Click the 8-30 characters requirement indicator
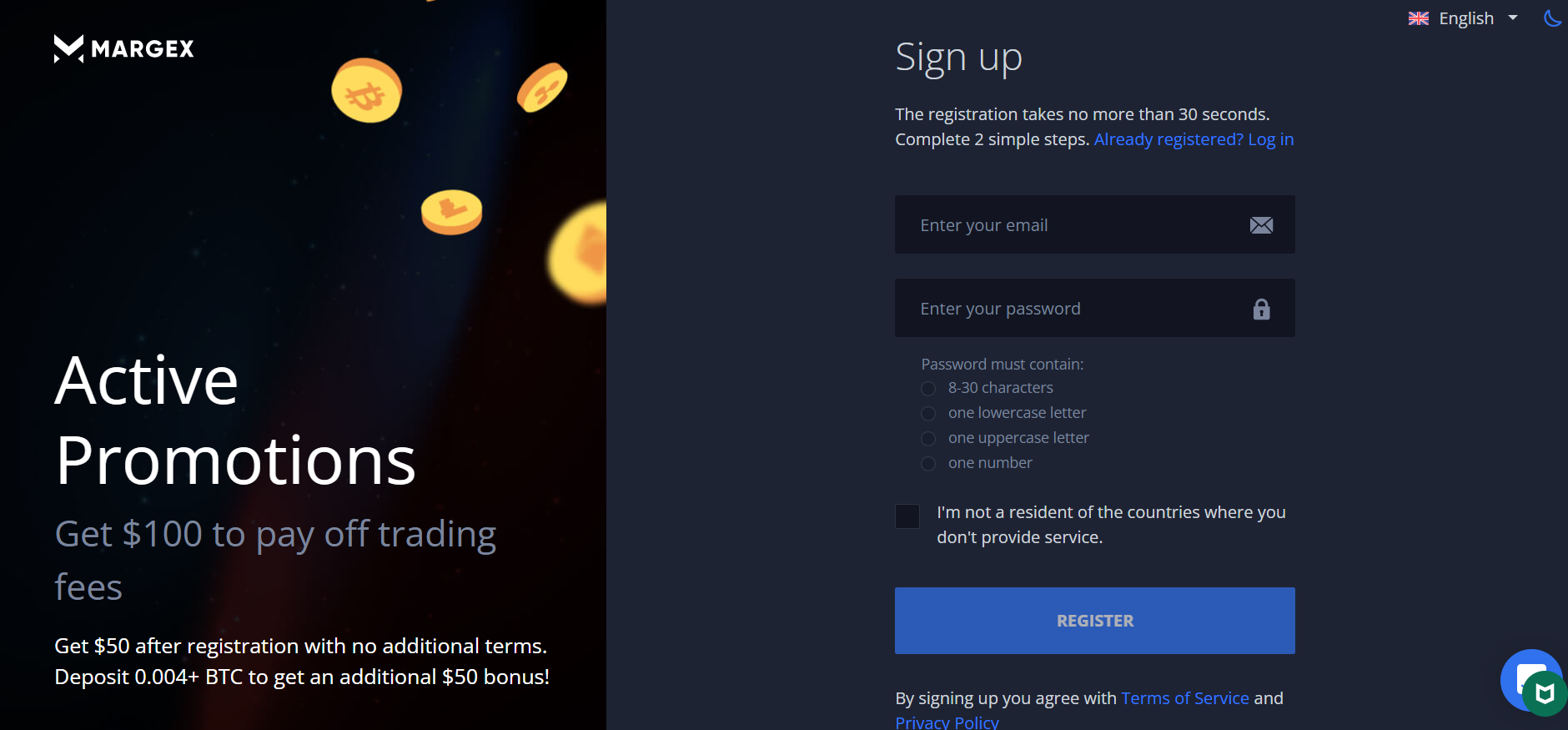The width and height of the screenshot is (1568, 730). pyautogui.click(x=928, y=389)
